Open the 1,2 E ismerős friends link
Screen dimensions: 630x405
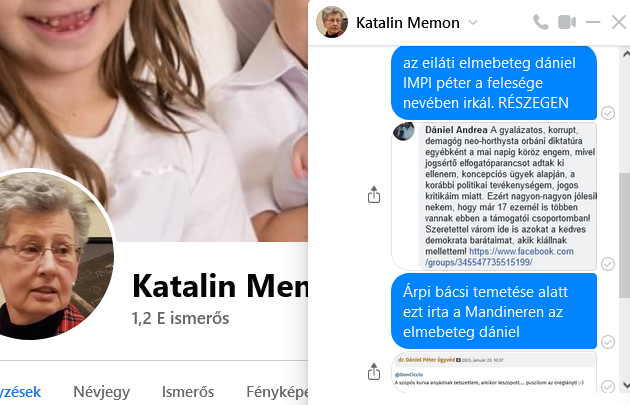click(180, 318)
